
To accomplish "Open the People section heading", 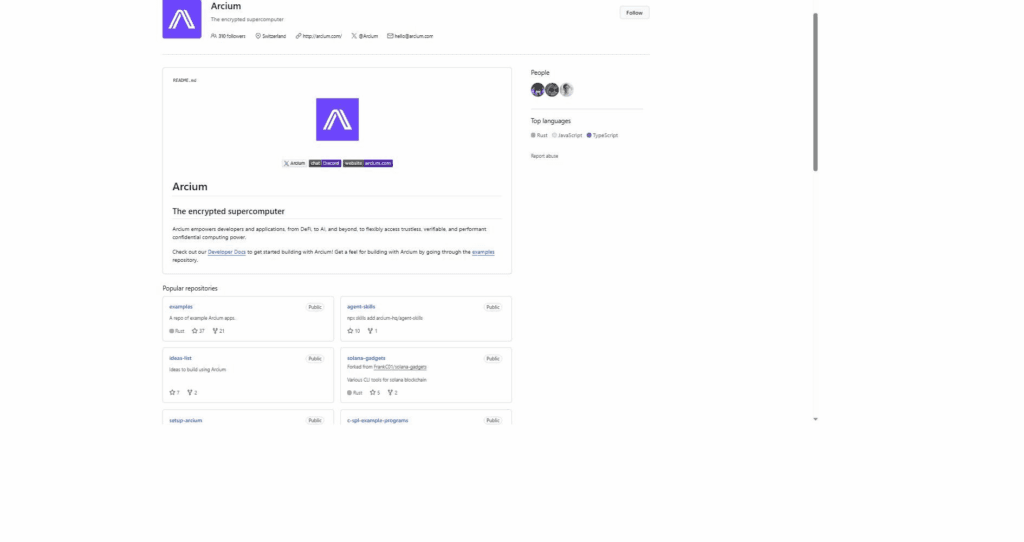I will pyautogui.click(x=540, y=72).
